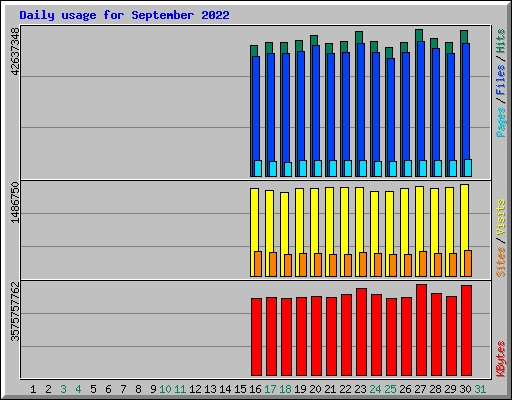Click the cyan Pages bar for day 26
Image resolution: width=512 pixels, height=400 pixels.
[x=408, y=168]
